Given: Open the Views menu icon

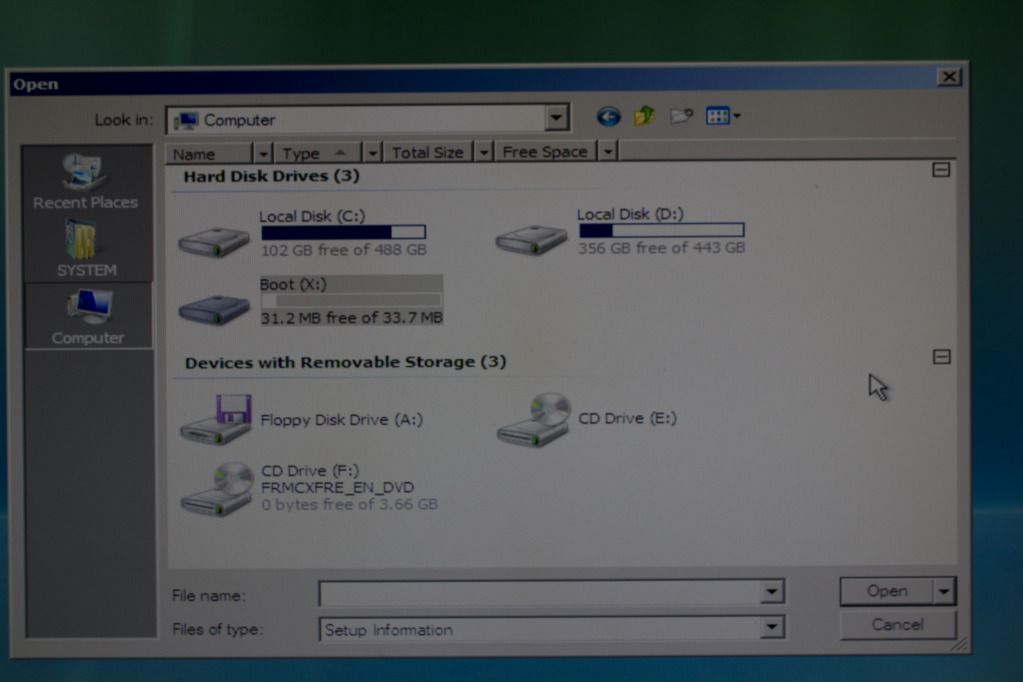Looking at the screenshot, I should point(722,117).
